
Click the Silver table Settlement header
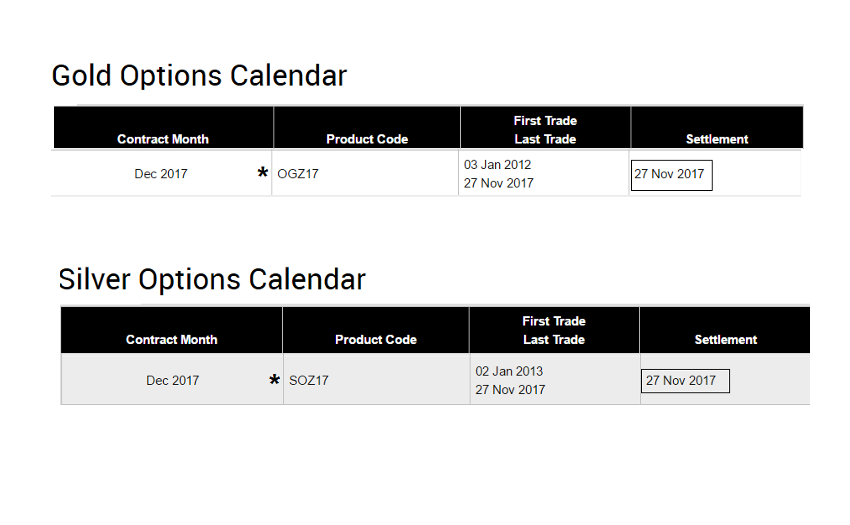pos(725,340)
